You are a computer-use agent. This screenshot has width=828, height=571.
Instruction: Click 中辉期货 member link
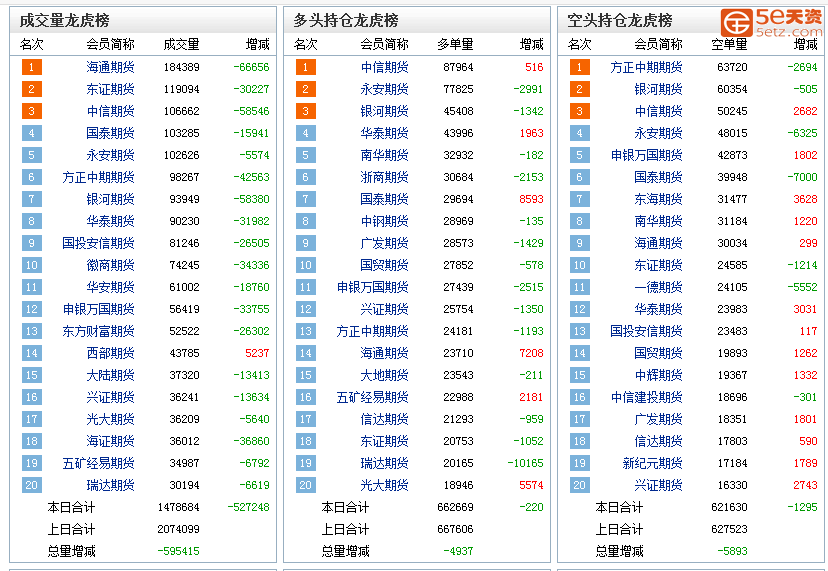tap(658, 375)
